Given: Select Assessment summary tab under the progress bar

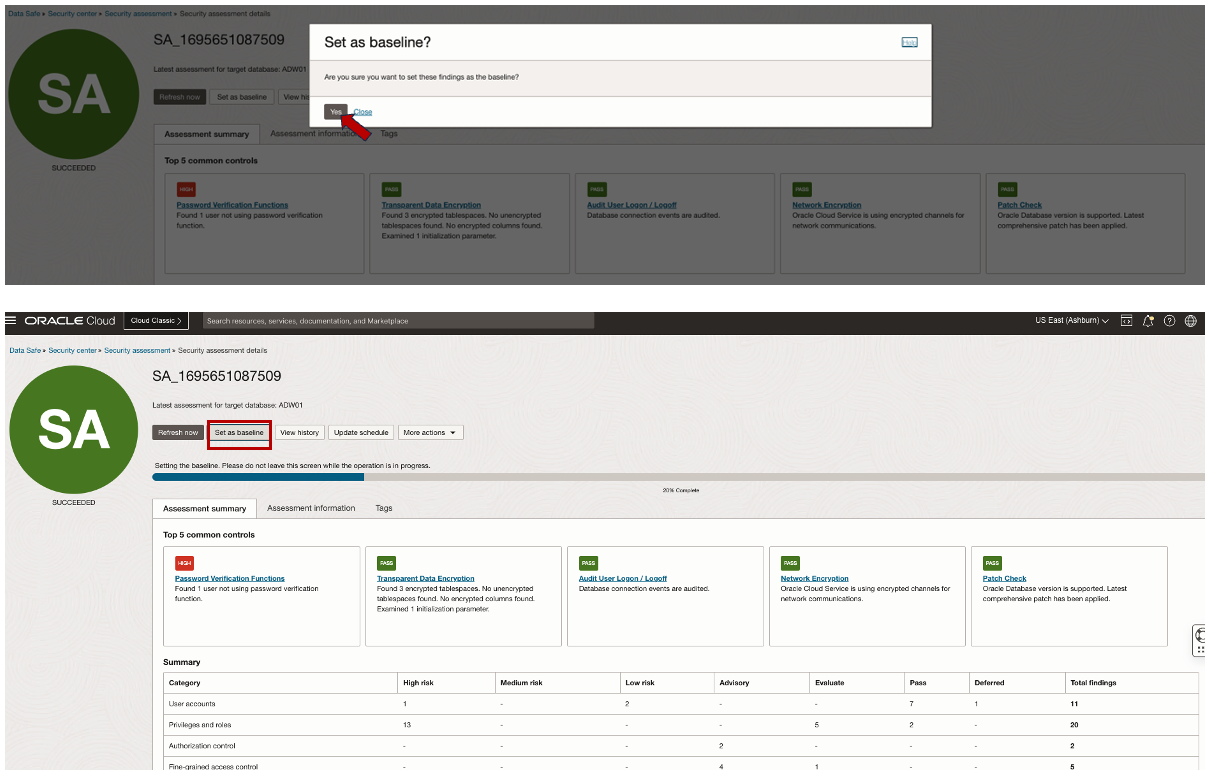Looking at the screenshot, I should coord(204,508).
